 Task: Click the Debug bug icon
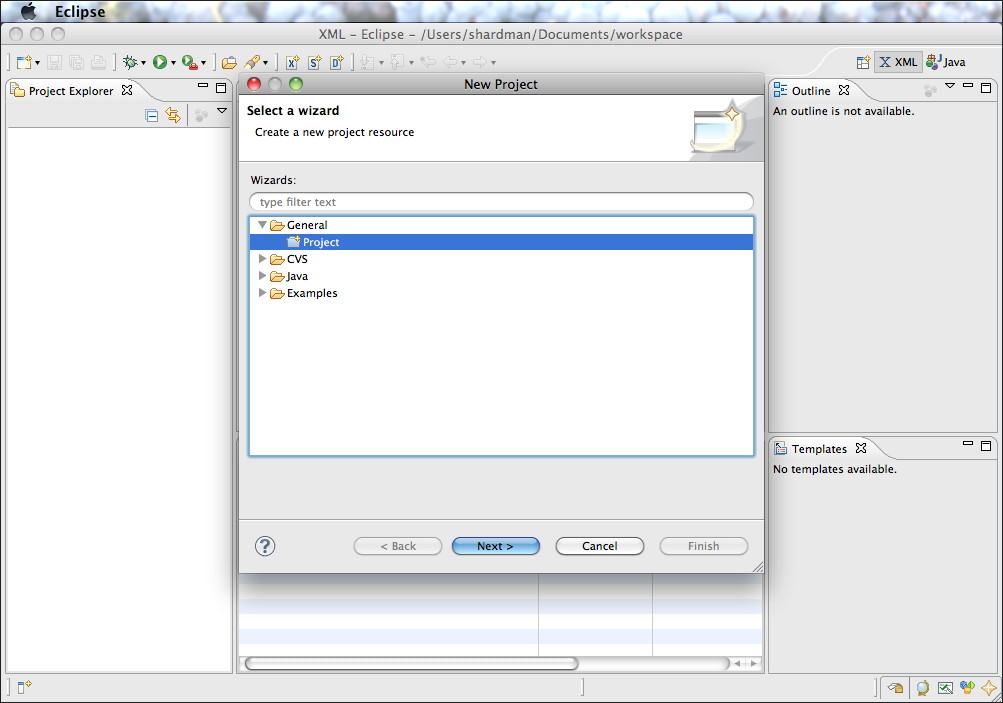[130, 62]
